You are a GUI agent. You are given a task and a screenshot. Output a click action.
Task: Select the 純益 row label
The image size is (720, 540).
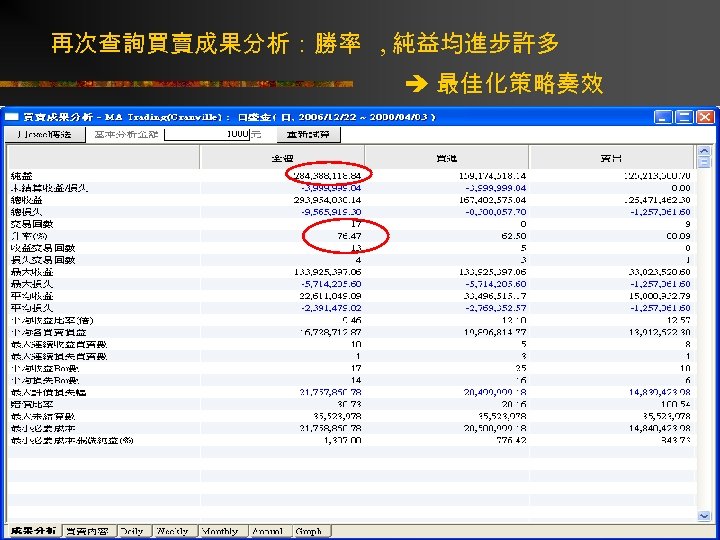[22, 176]
